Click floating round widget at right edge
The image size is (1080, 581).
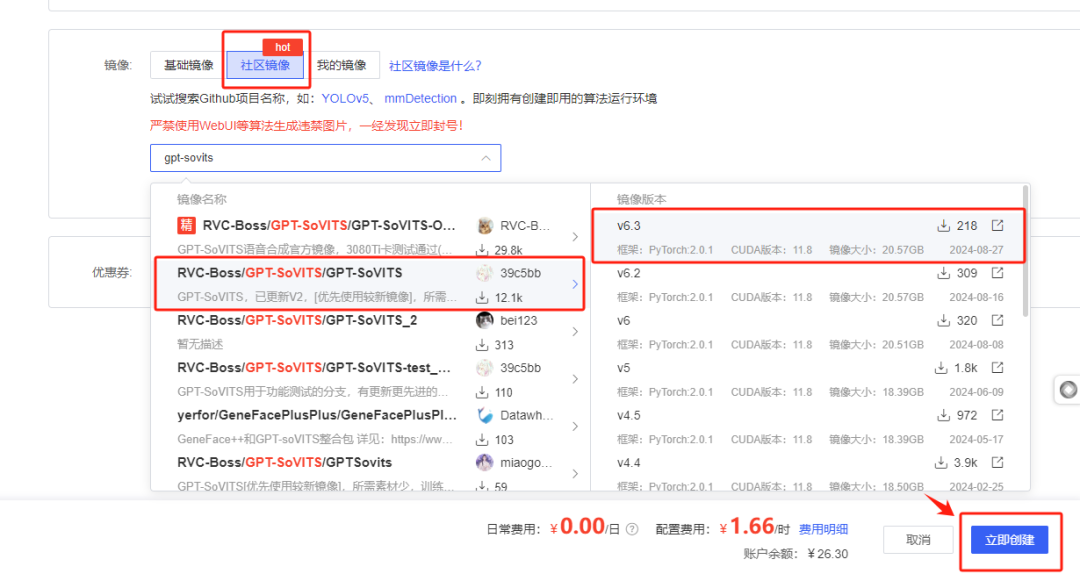(x=1068, y=390)
